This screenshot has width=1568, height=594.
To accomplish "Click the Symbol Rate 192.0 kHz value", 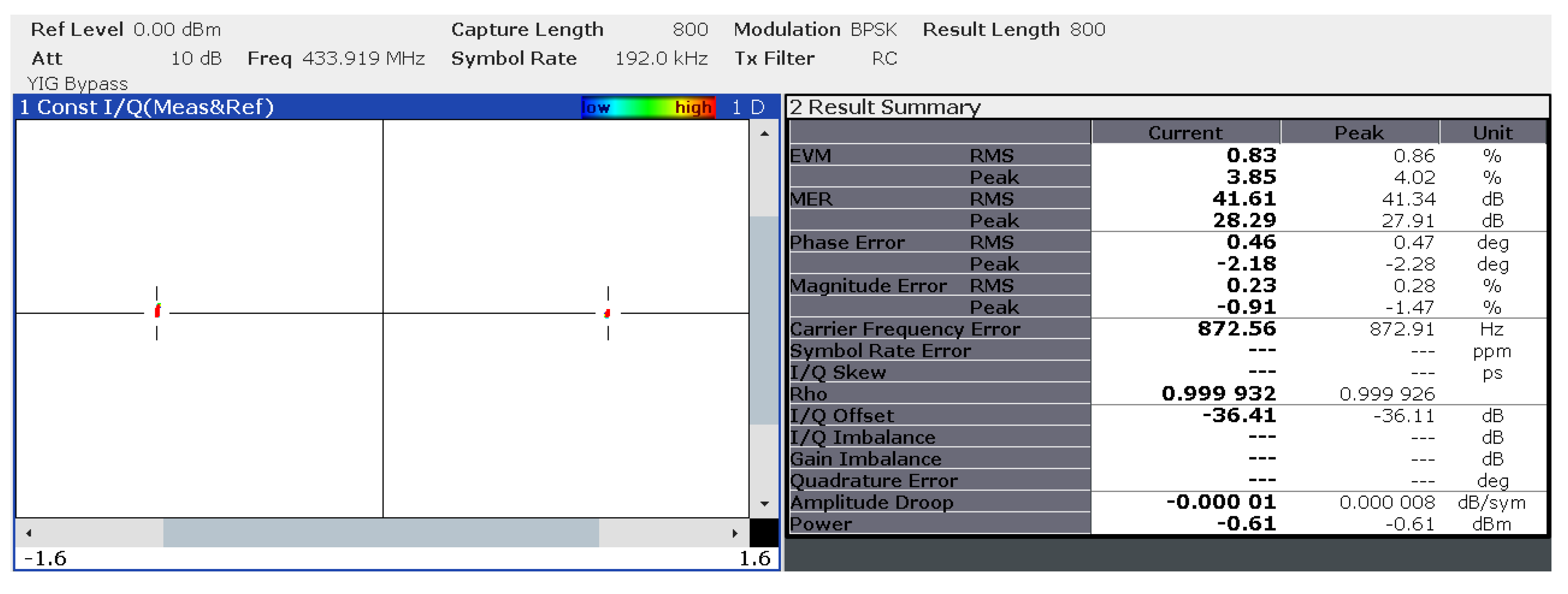I will coord(661,59).
